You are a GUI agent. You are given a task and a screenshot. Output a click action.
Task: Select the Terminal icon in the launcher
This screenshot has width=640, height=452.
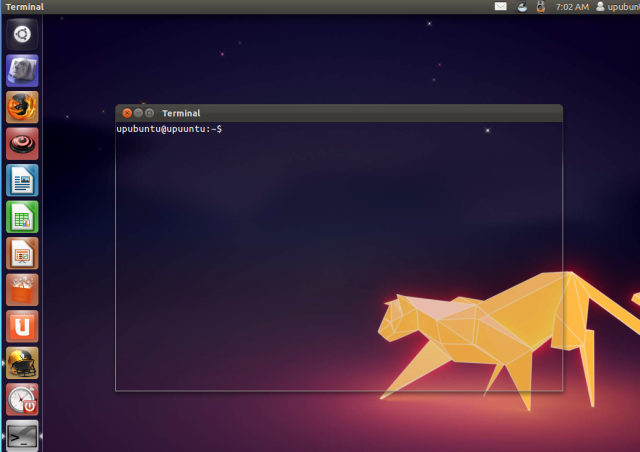pyautogui.click(x=22, y=436)
